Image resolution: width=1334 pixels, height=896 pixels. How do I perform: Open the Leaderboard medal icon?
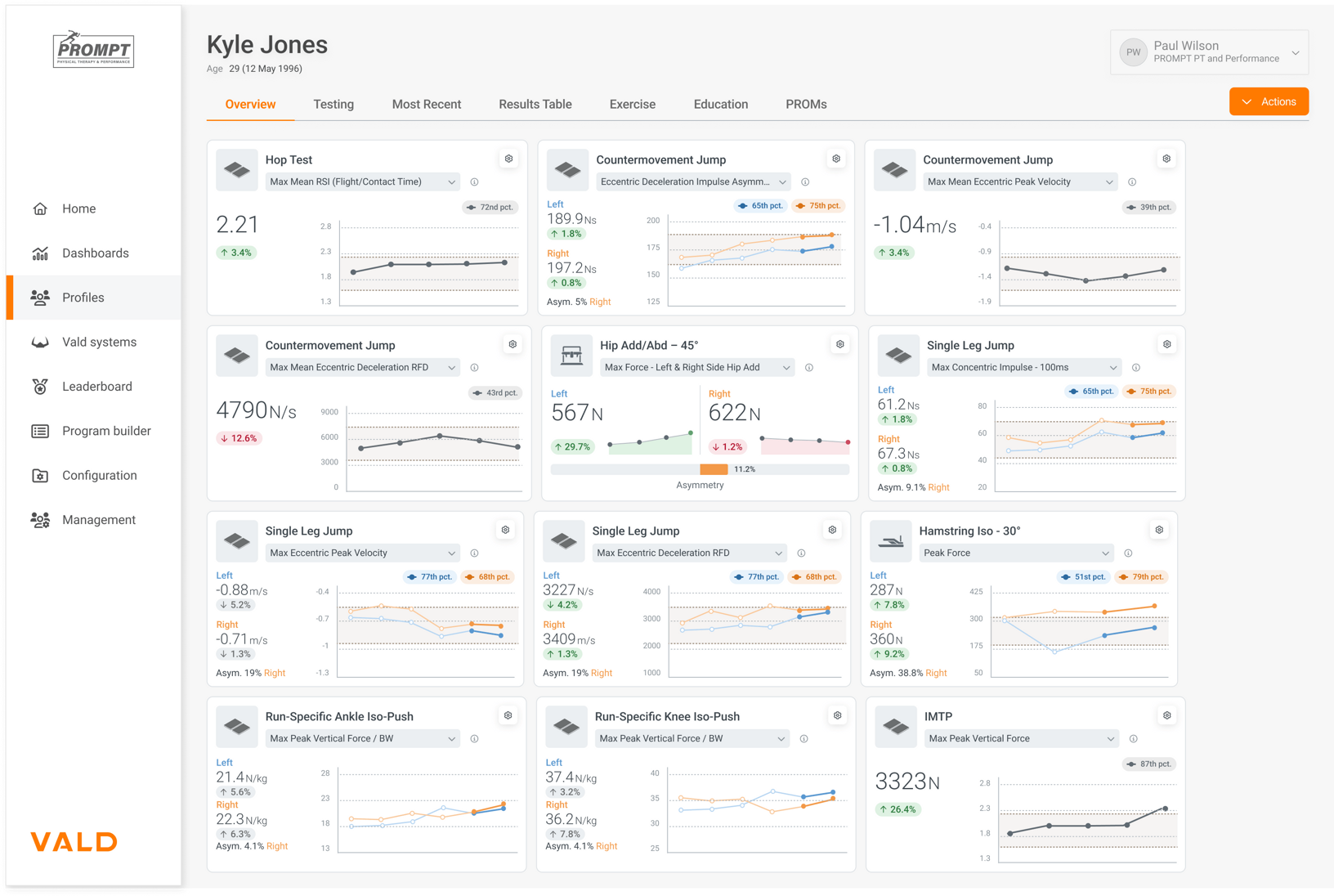[40, 387]
